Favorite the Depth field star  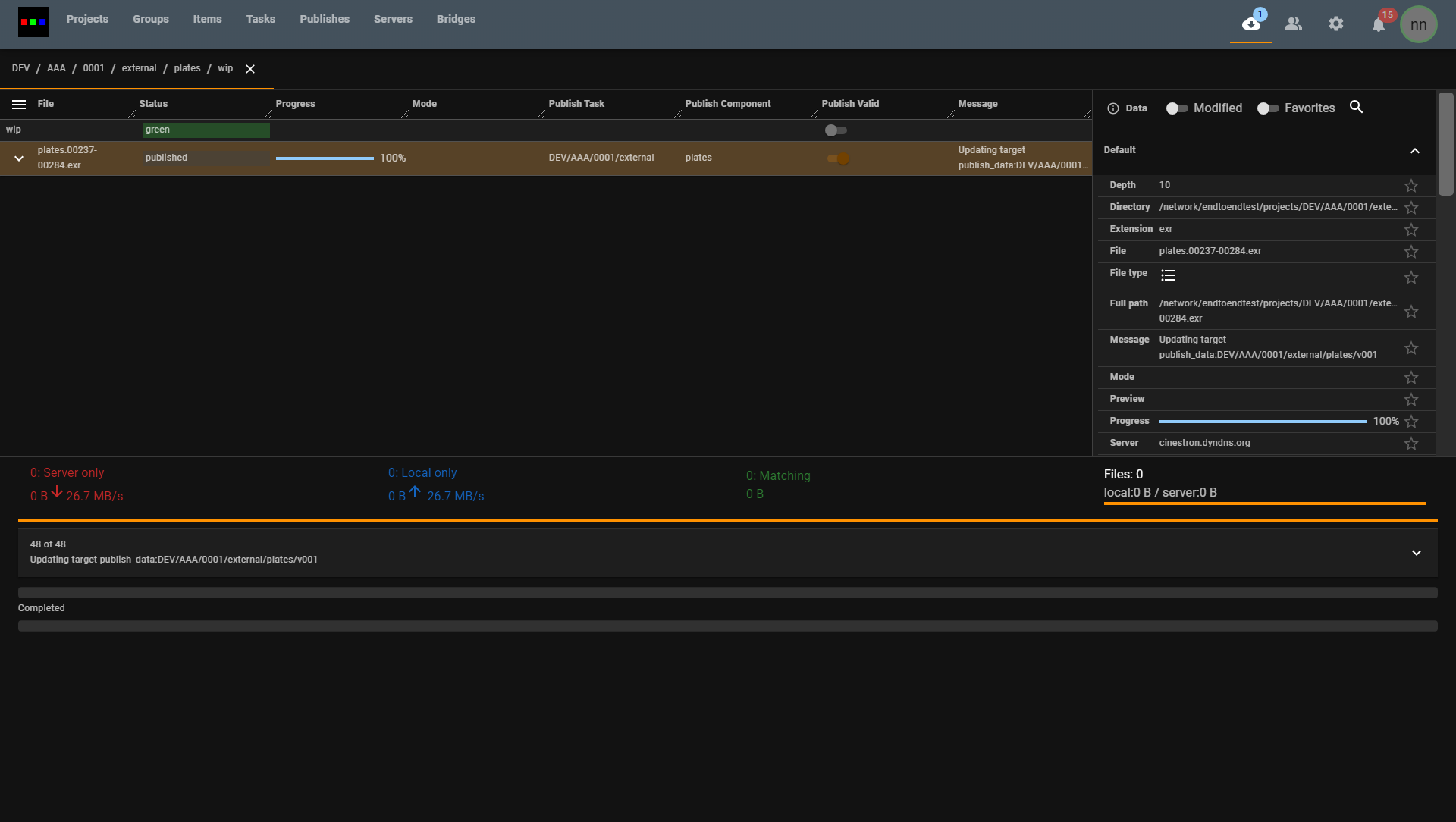(1410, 186)
